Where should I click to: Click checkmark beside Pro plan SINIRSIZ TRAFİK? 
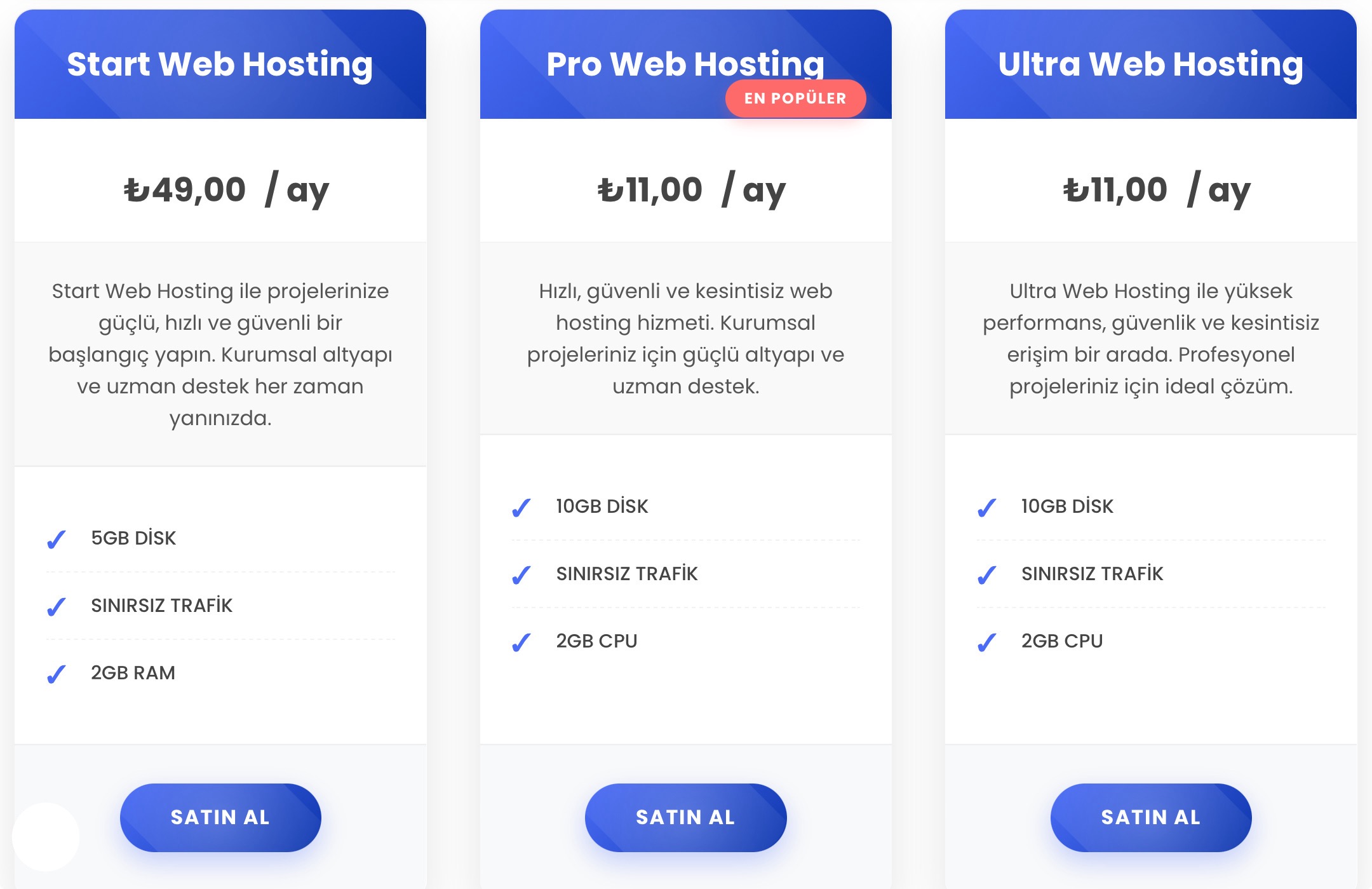[x=521, y=575]
